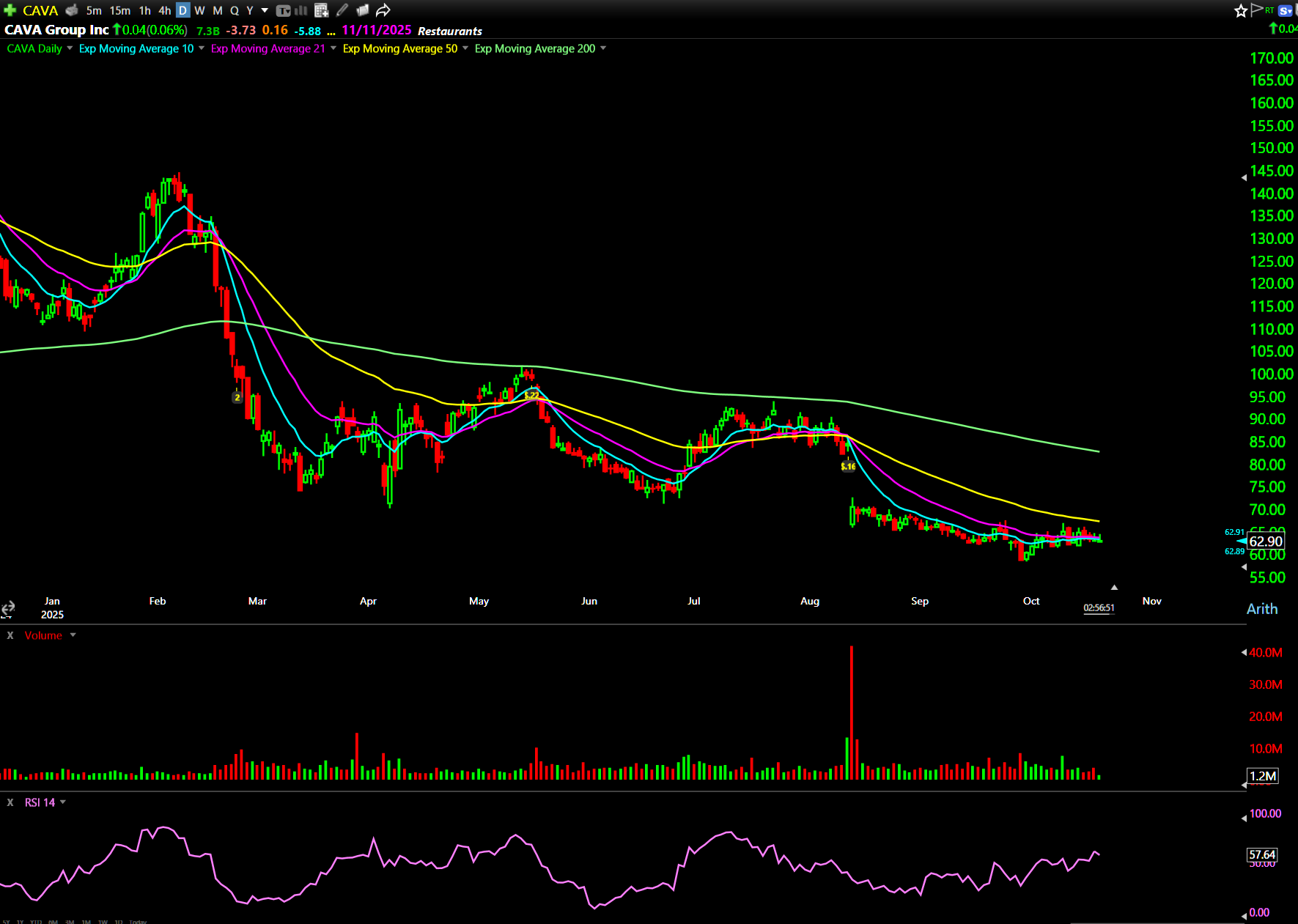
Task: Toggle the Arith scale mode label
Action: pyautogui.click(x=1261, y=609)
